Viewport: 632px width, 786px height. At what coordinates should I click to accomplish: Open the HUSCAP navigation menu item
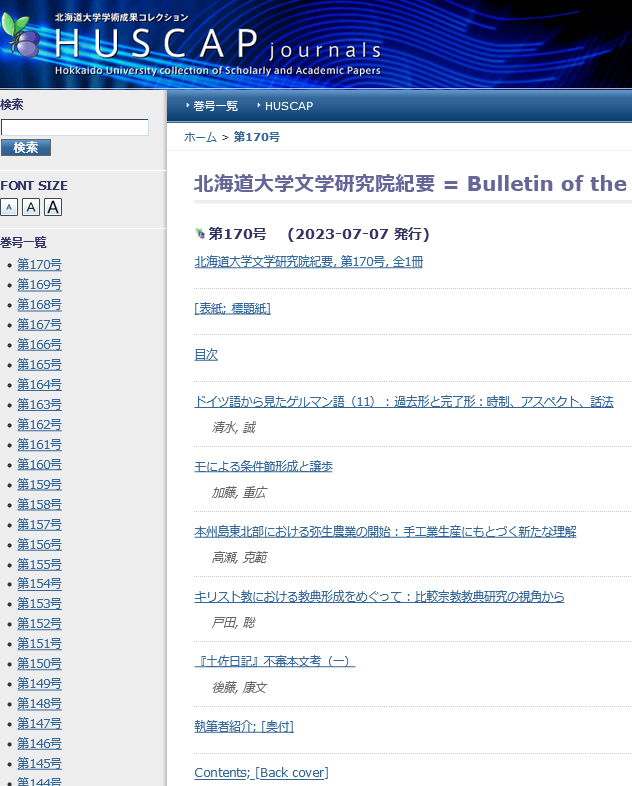click(x=289, y=106)
